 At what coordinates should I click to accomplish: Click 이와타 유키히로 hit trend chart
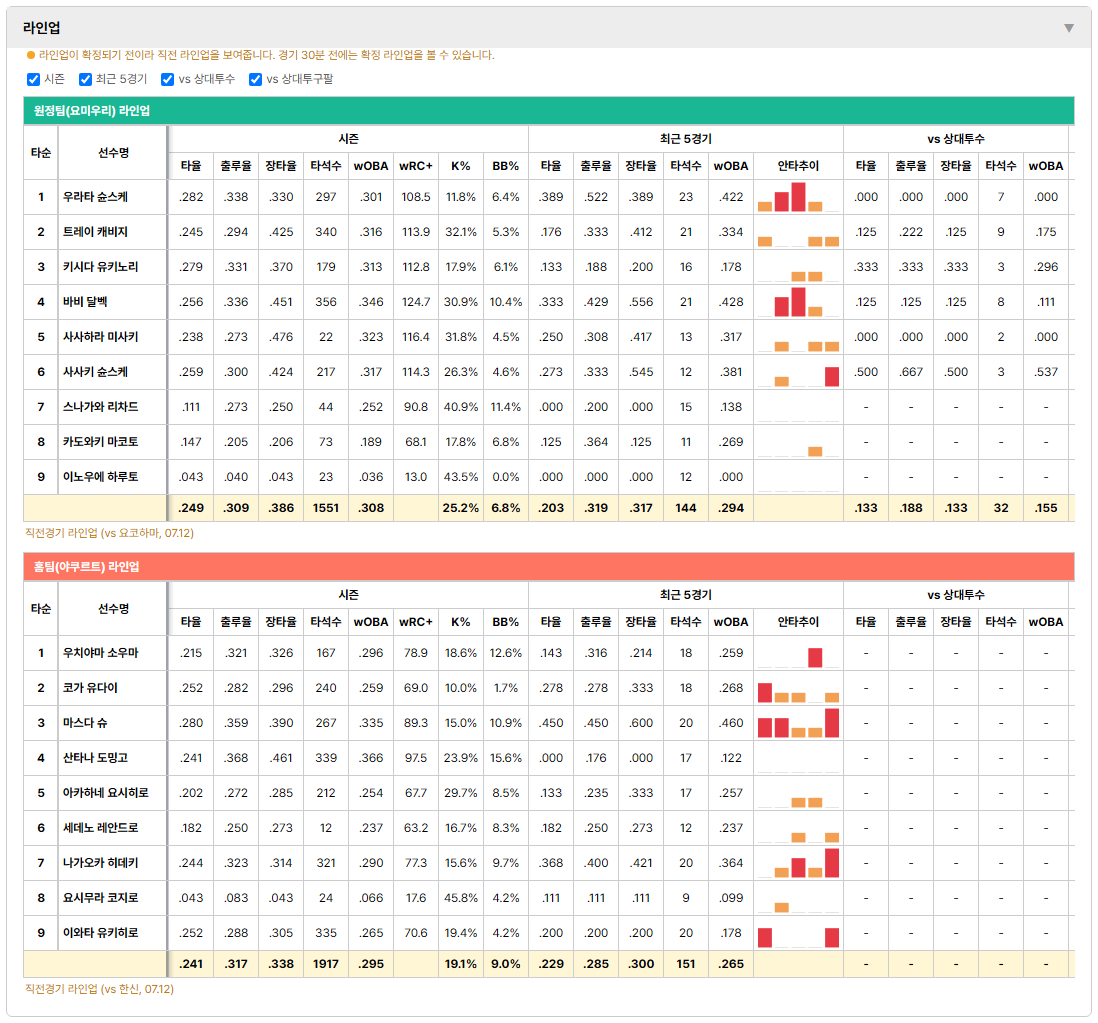point(798,933)
